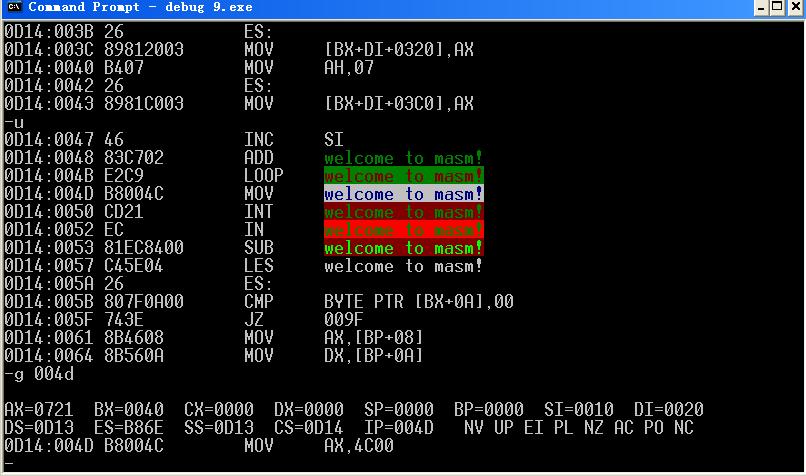Click the 'AX=0721' register value
This screenshot has height=476, width=806.
(39, 410)
